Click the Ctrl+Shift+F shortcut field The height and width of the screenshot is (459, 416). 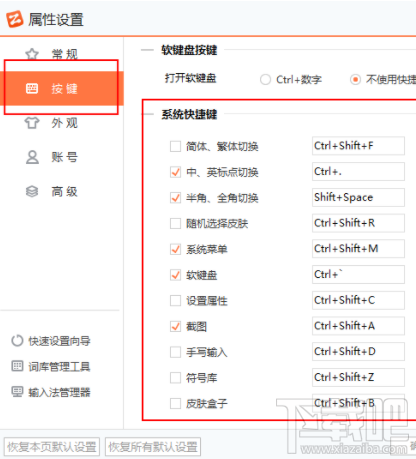[x=358, y=146]
